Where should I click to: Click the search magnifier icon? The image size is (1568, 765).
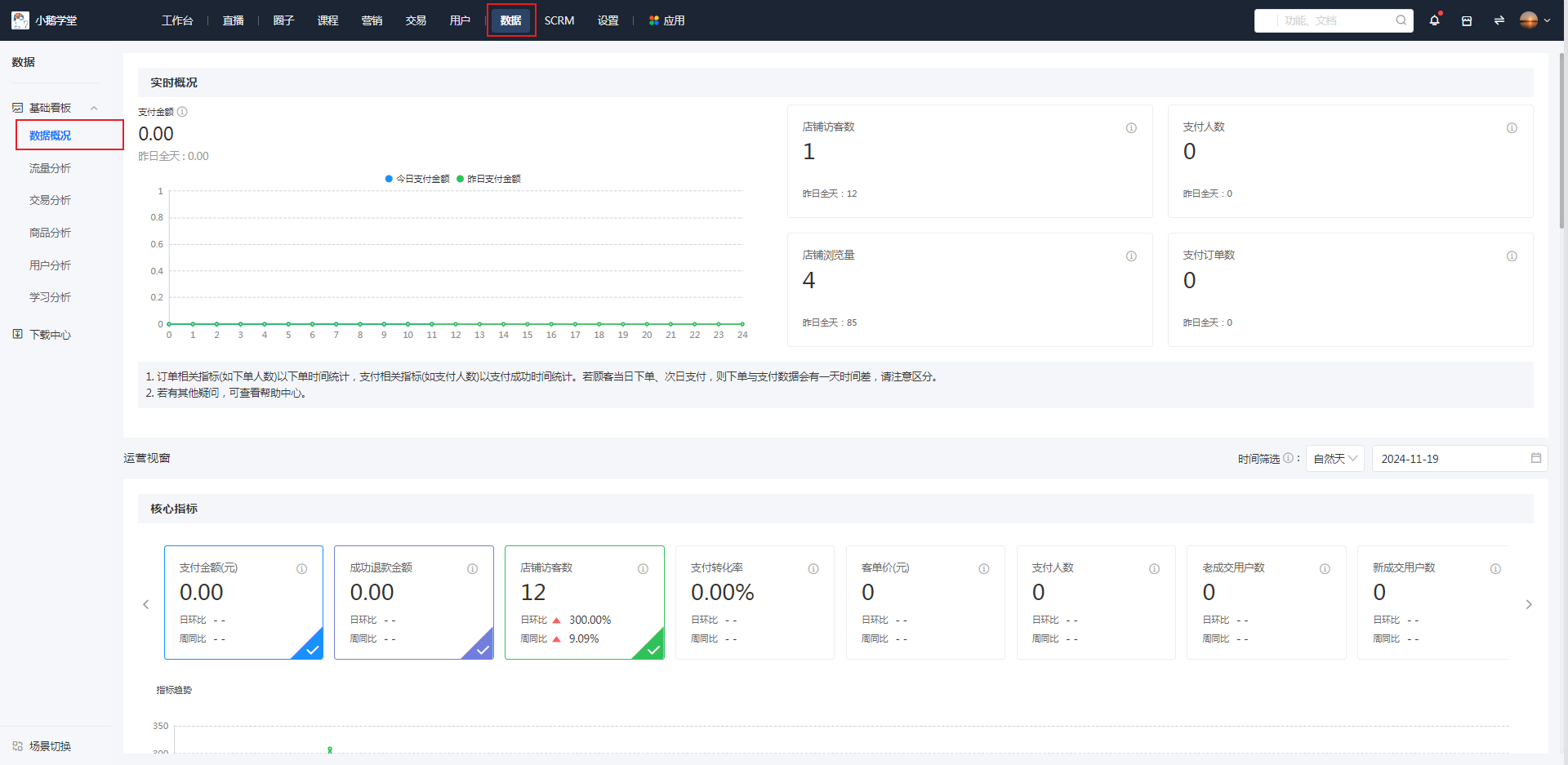coord(1401,20)
